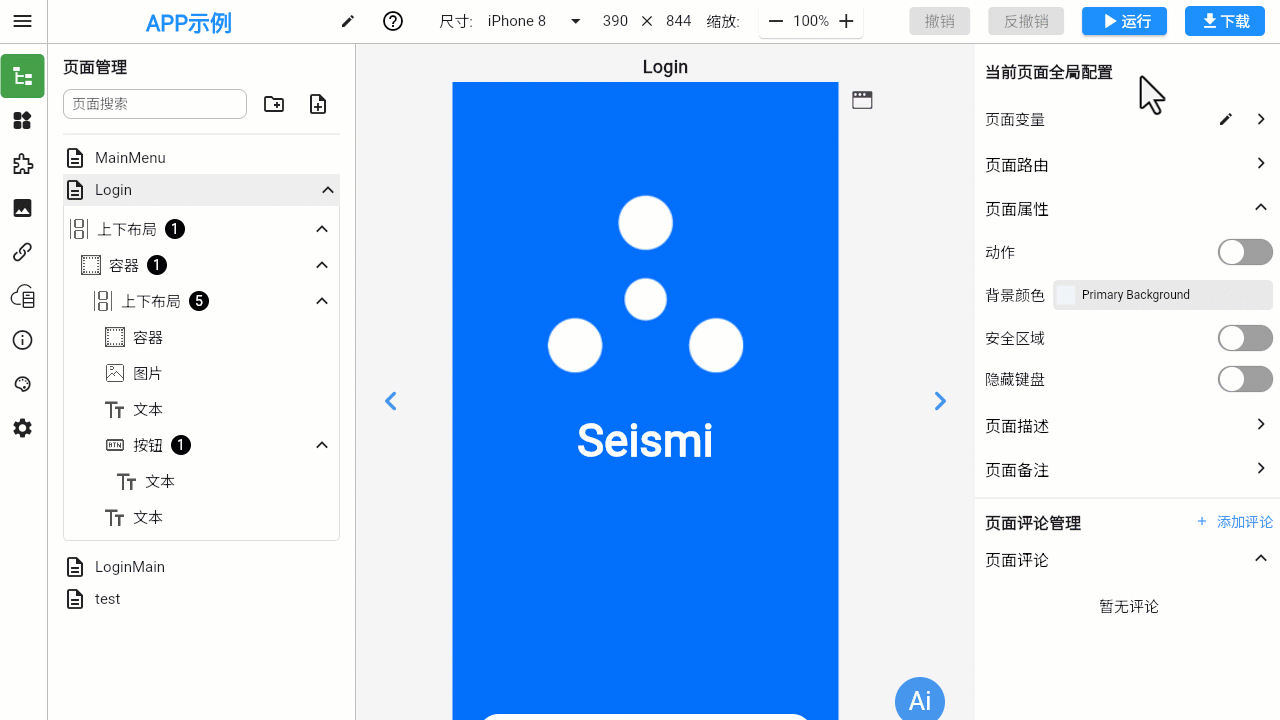This screenshot has height=720, width=1280.
Task: Open the Ai assistant button
Action: [x=920, y=700]
